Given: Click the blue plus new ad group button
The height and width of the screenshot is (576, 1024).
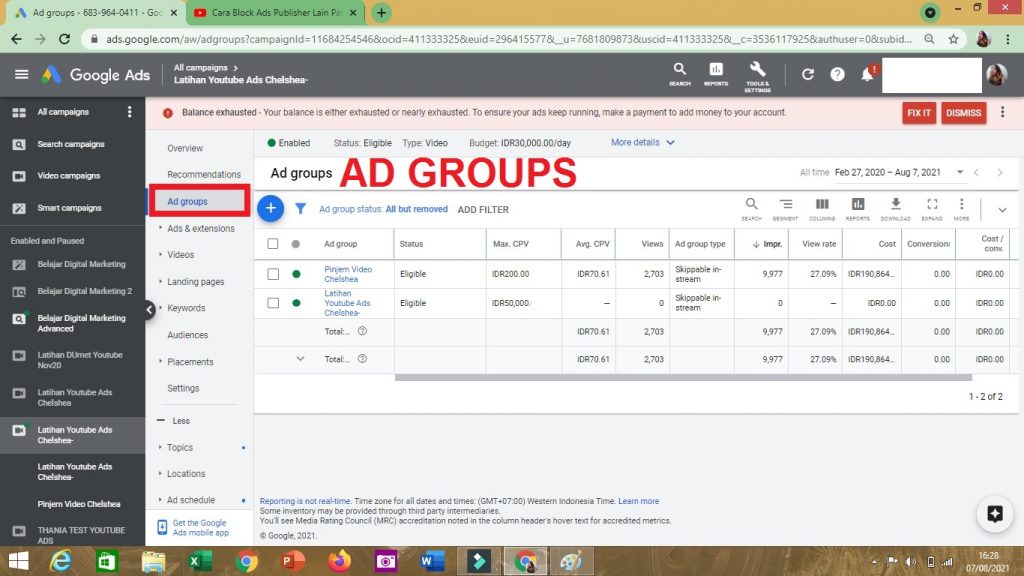Looking at the screenshot, I should click(271, 208).
